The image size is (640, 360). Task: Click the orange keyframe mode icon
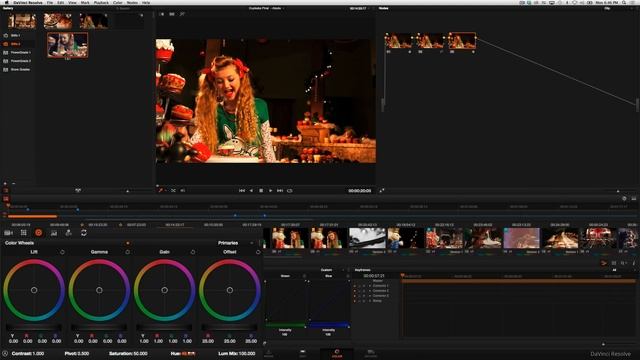pyautogui.click(x=603, y=263)
